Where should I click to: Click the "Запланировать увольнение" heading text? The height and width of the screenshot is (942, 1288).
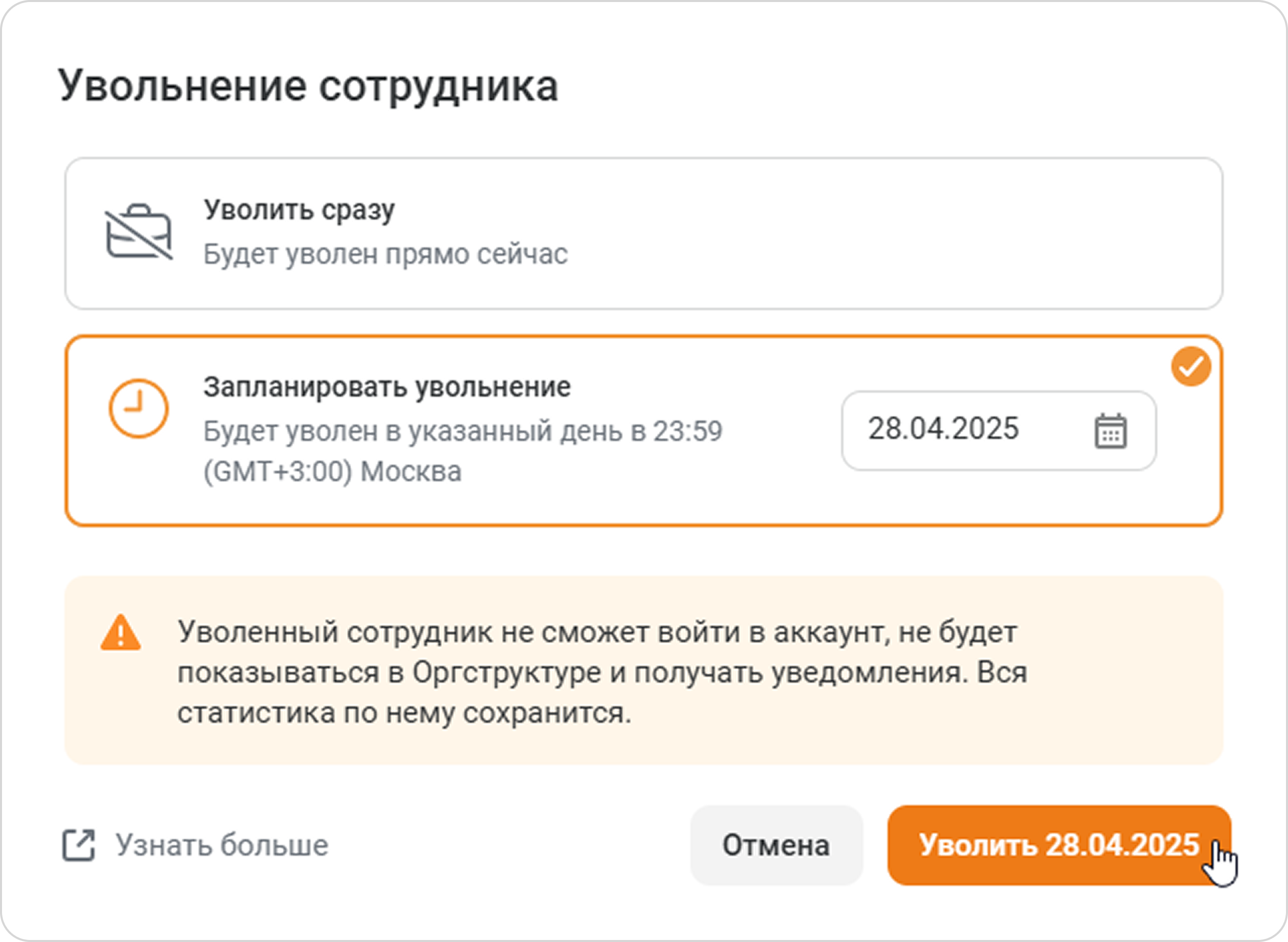coord(387,387)
